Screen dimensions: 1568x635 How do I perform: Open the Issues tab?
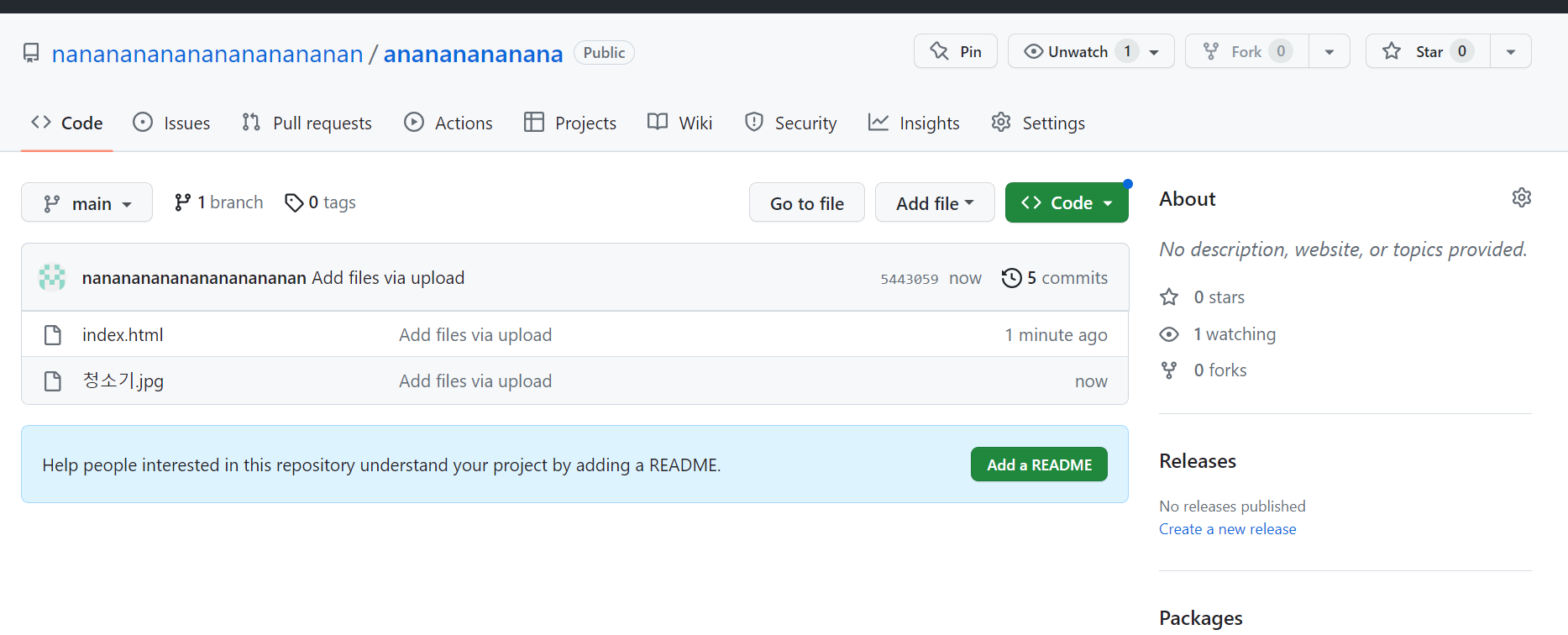[171, 123]
